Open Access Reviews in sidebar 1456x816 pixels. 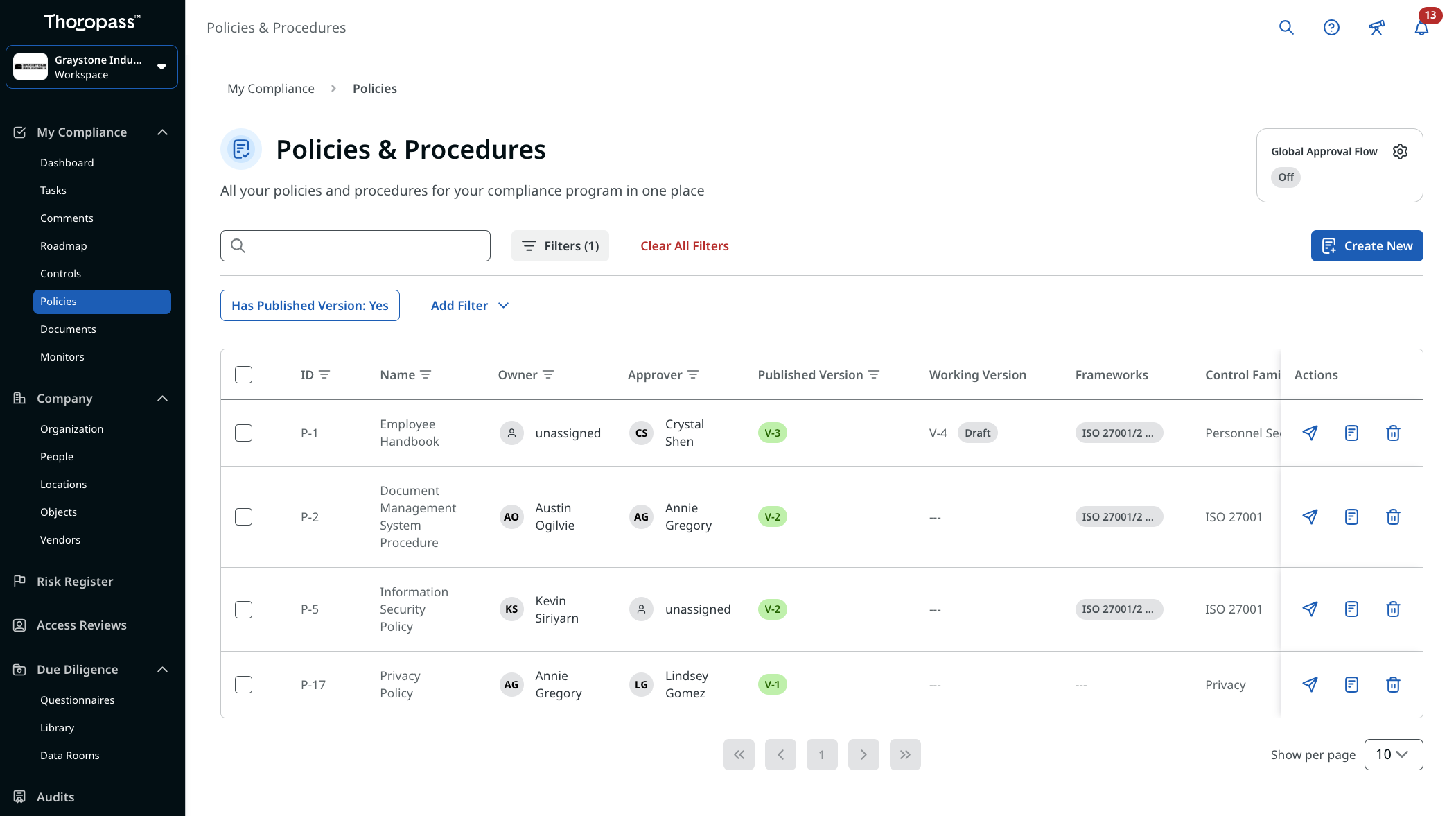(82, 625)
